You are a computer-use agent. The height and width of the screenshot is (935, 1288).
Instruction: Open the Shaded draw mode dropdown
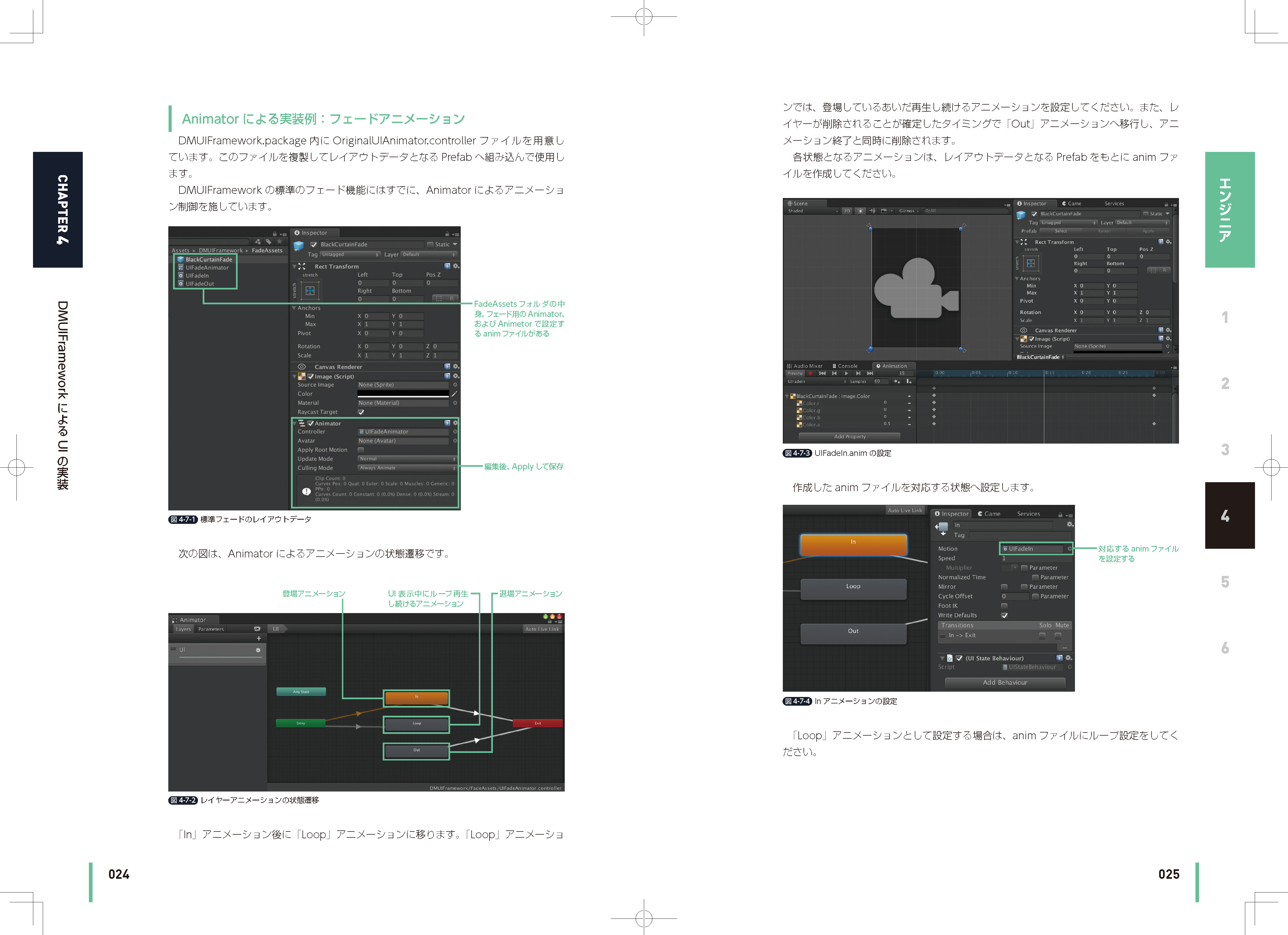coord(812,211)
